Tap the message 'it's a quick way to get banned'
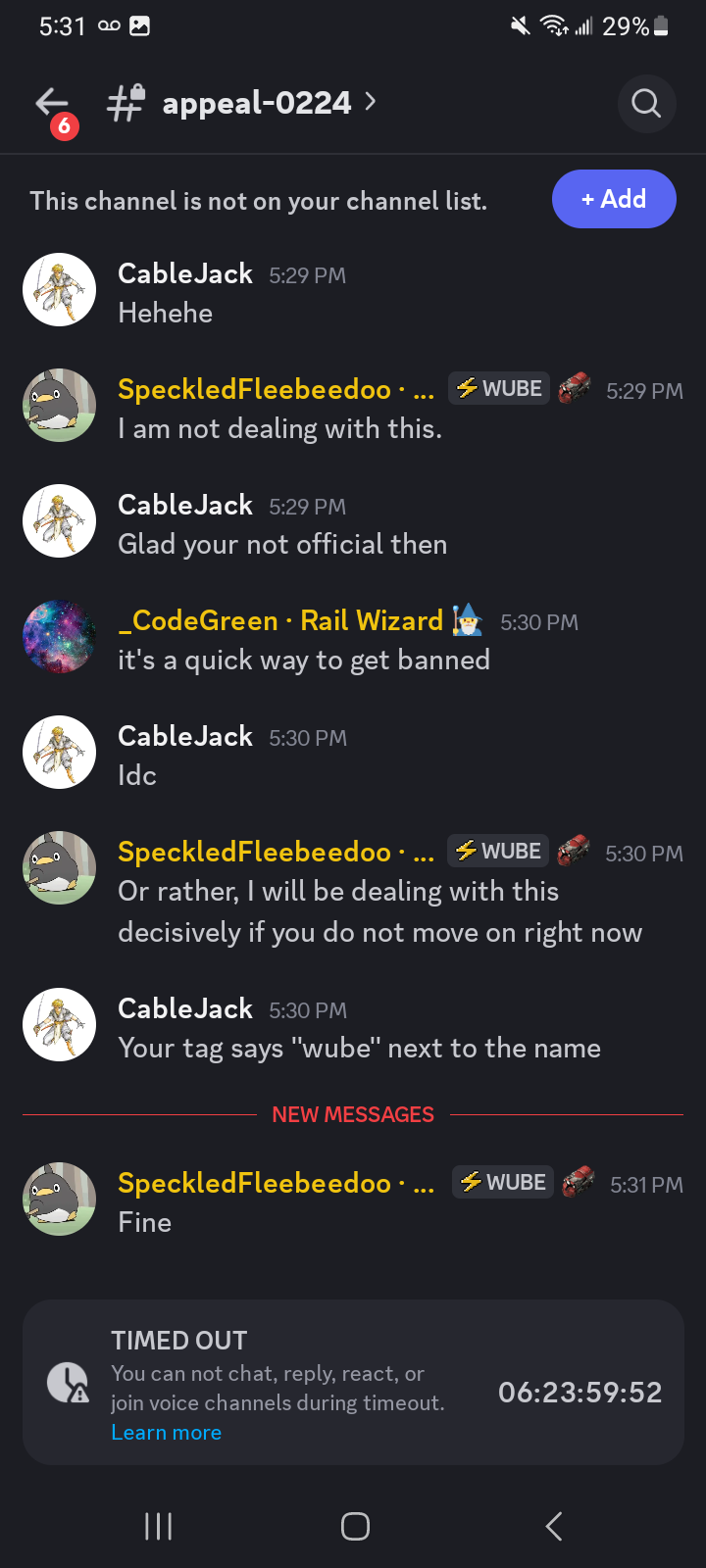Screen dimensions: 706x1568 (304, 661)
